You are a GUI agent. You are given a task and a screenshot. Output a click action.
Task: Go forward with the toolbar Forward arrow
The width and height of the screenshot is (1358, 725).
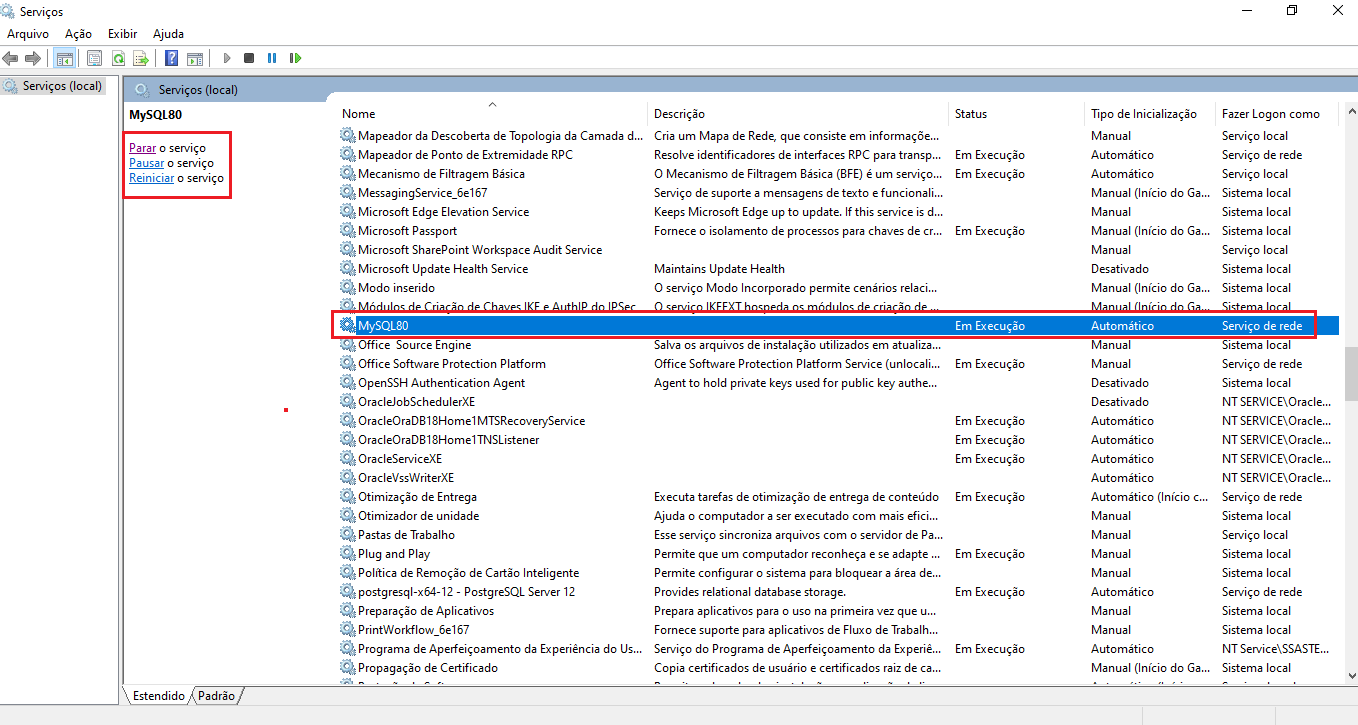33,58
